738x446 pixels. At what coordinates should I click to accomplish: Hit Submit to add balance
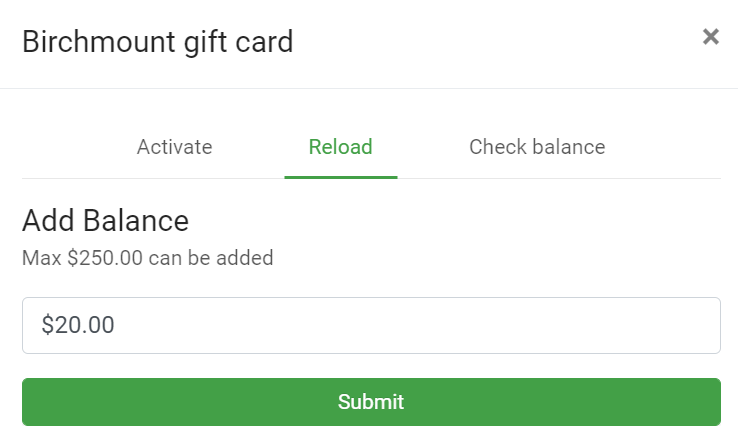tap(371, 402)
